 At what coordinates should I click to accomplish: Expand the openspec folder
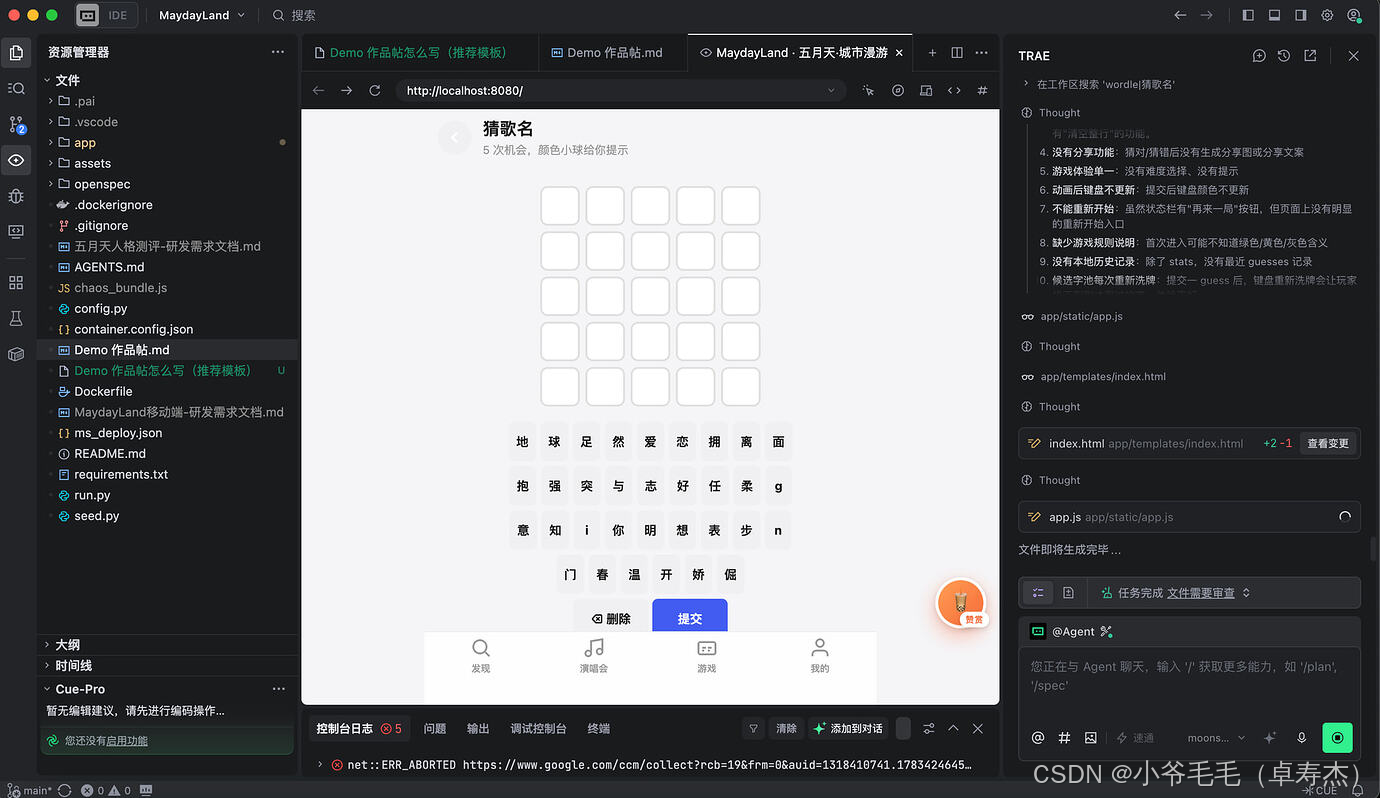point(102,184)
